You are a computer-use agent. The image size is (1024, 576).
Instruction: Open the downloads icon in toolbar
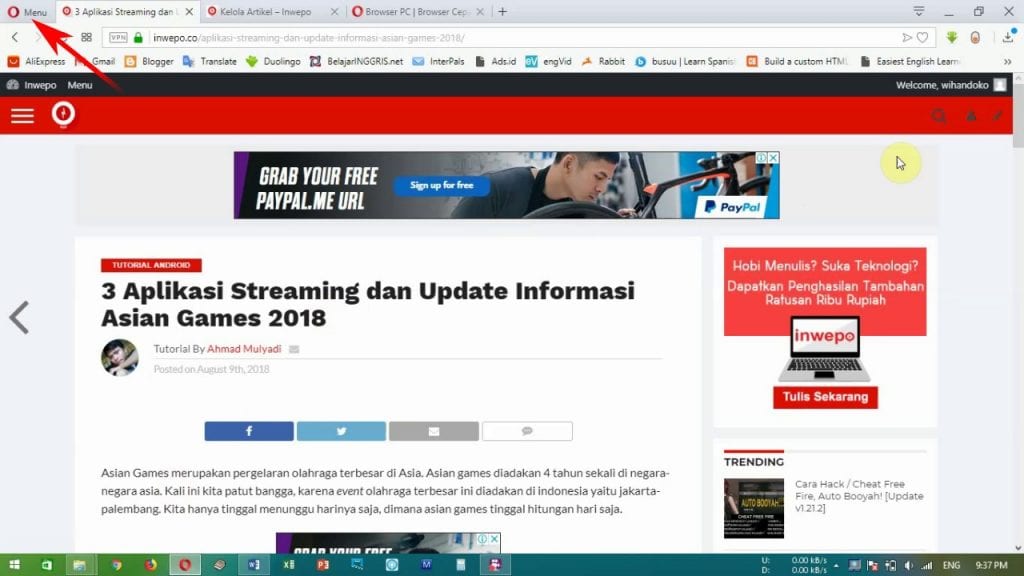(x=1008, y=37)
